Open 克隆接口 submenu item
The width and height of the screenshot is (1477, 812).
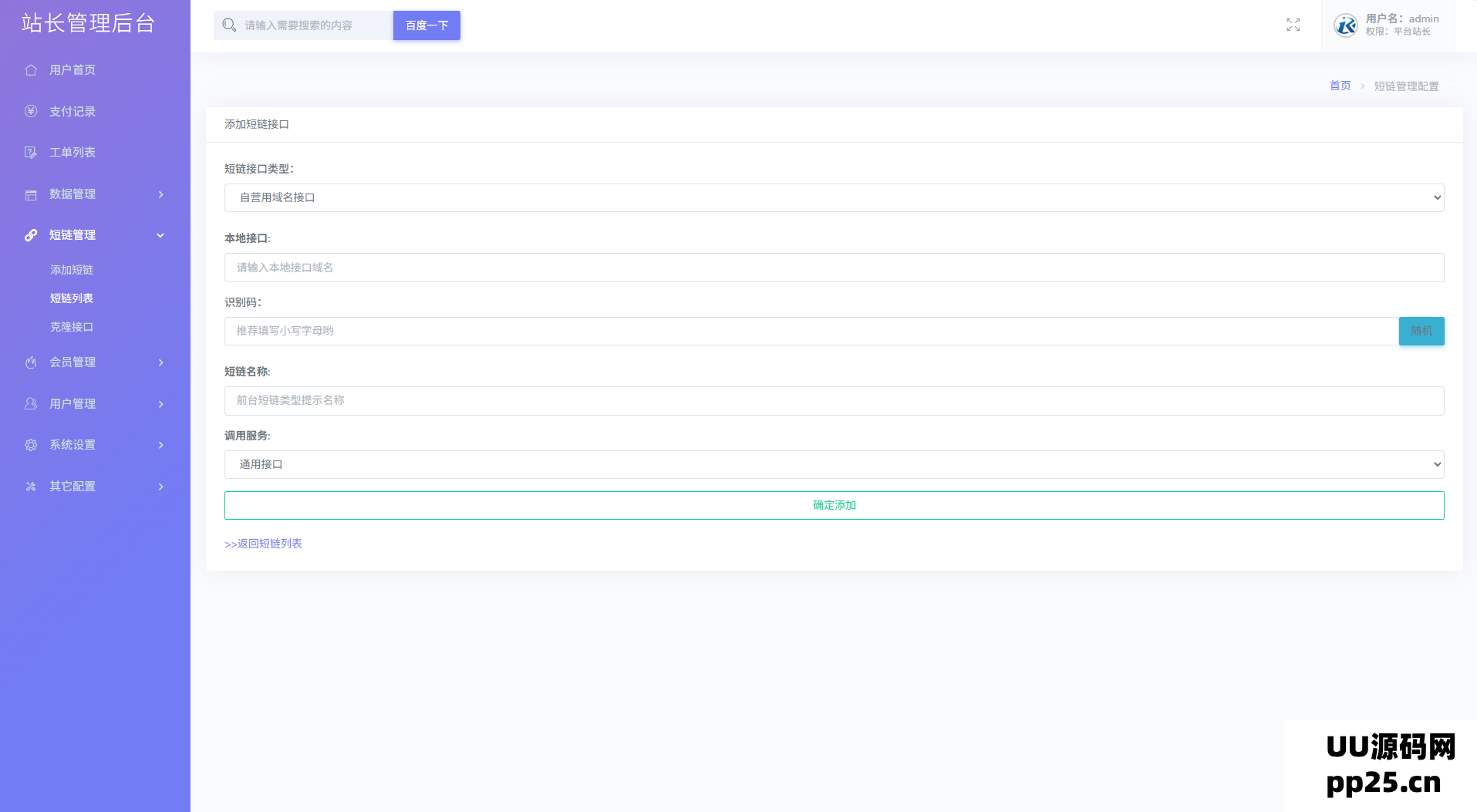pyautogui.click(x=72, y=327)
